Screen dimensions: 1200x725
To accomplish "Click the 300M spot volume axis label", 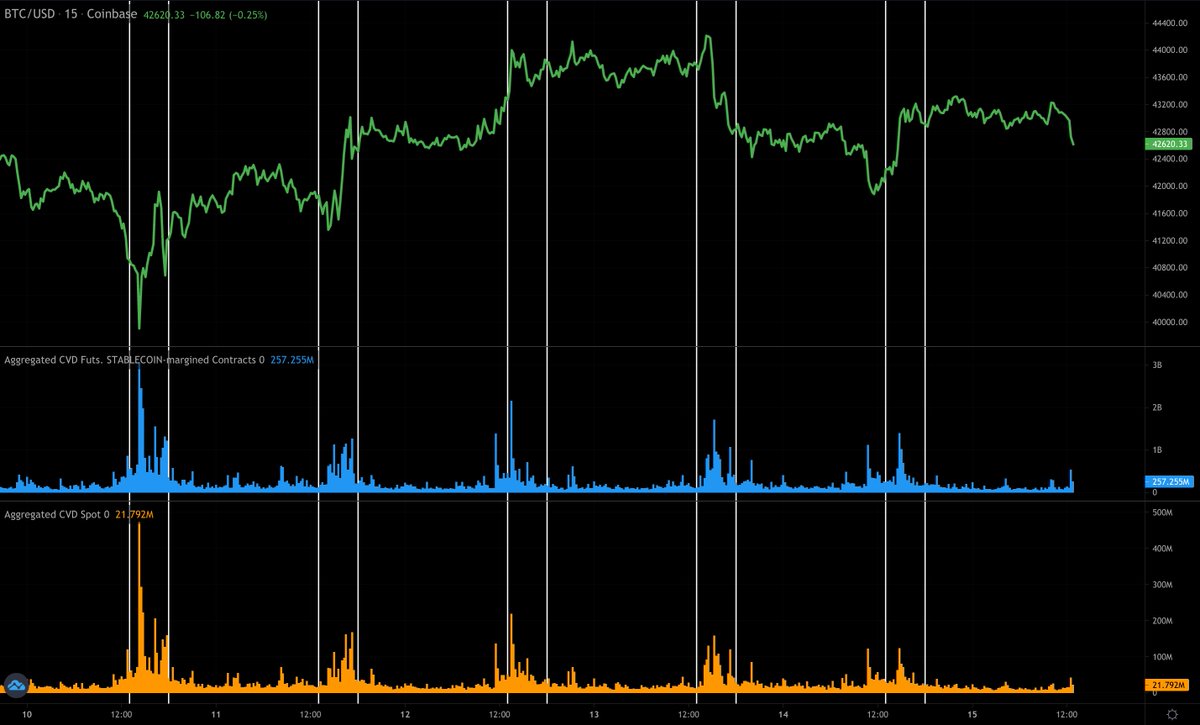I will tap(1161, 584).
